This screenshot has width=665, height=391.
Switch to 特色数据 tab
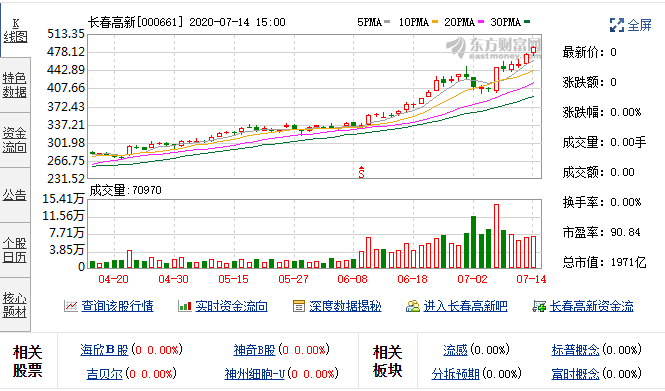15,85
